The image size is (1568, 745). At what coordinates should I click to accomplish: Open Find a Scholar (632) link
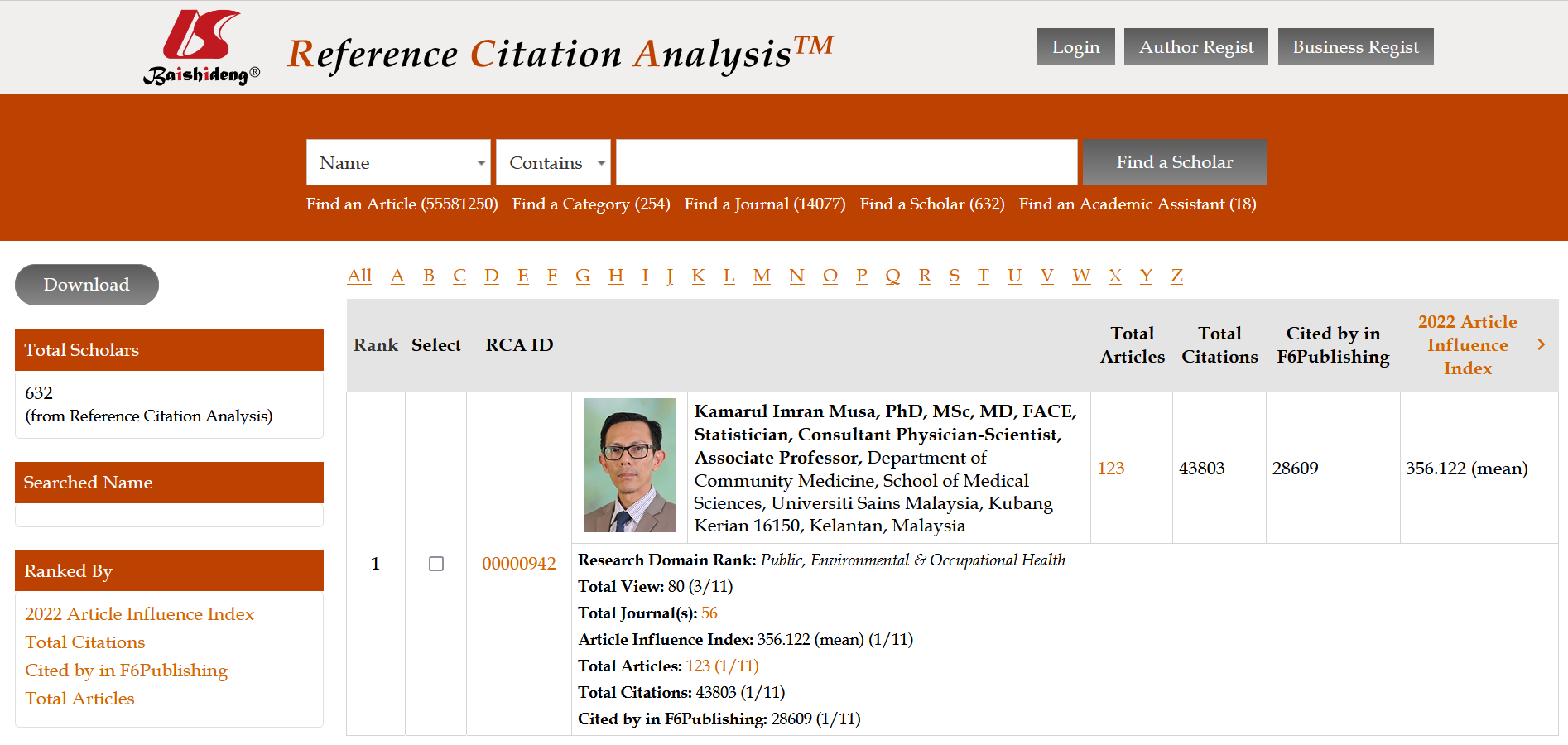pyautogui.click(x=932, y=204)
